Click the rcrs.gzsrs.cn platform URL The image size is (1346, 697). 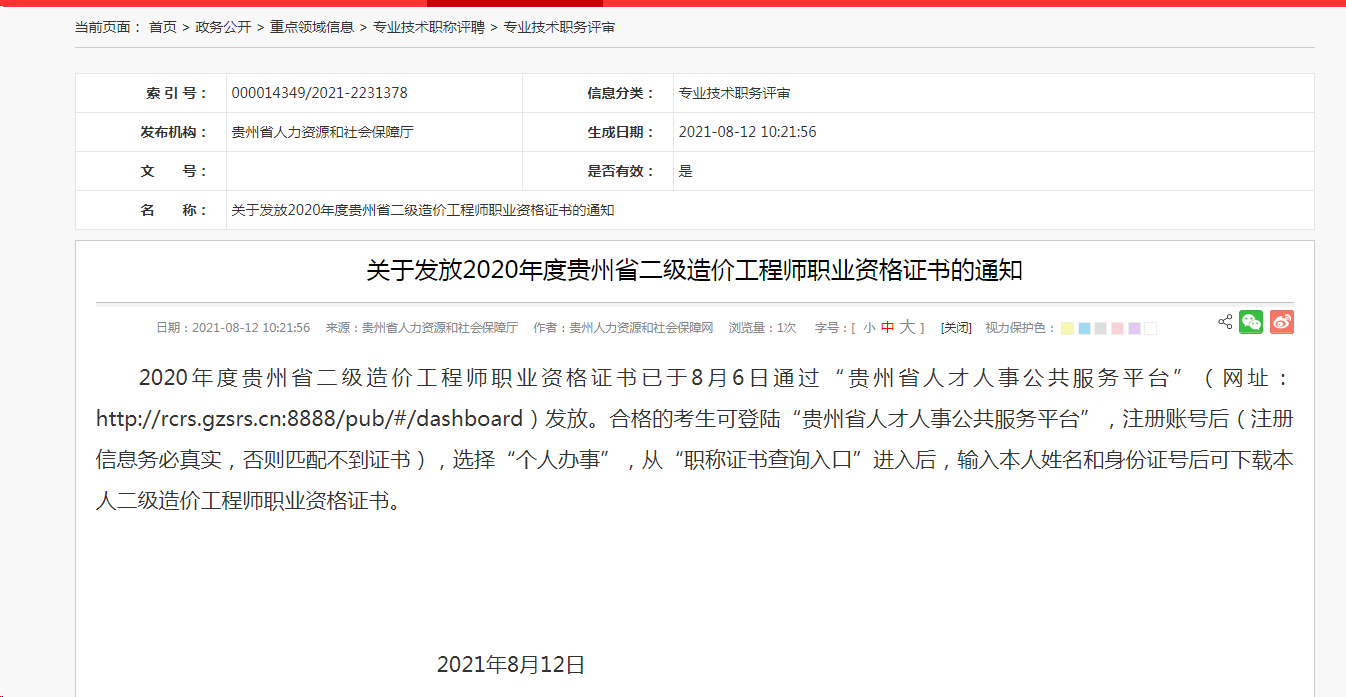coord(309,418)
